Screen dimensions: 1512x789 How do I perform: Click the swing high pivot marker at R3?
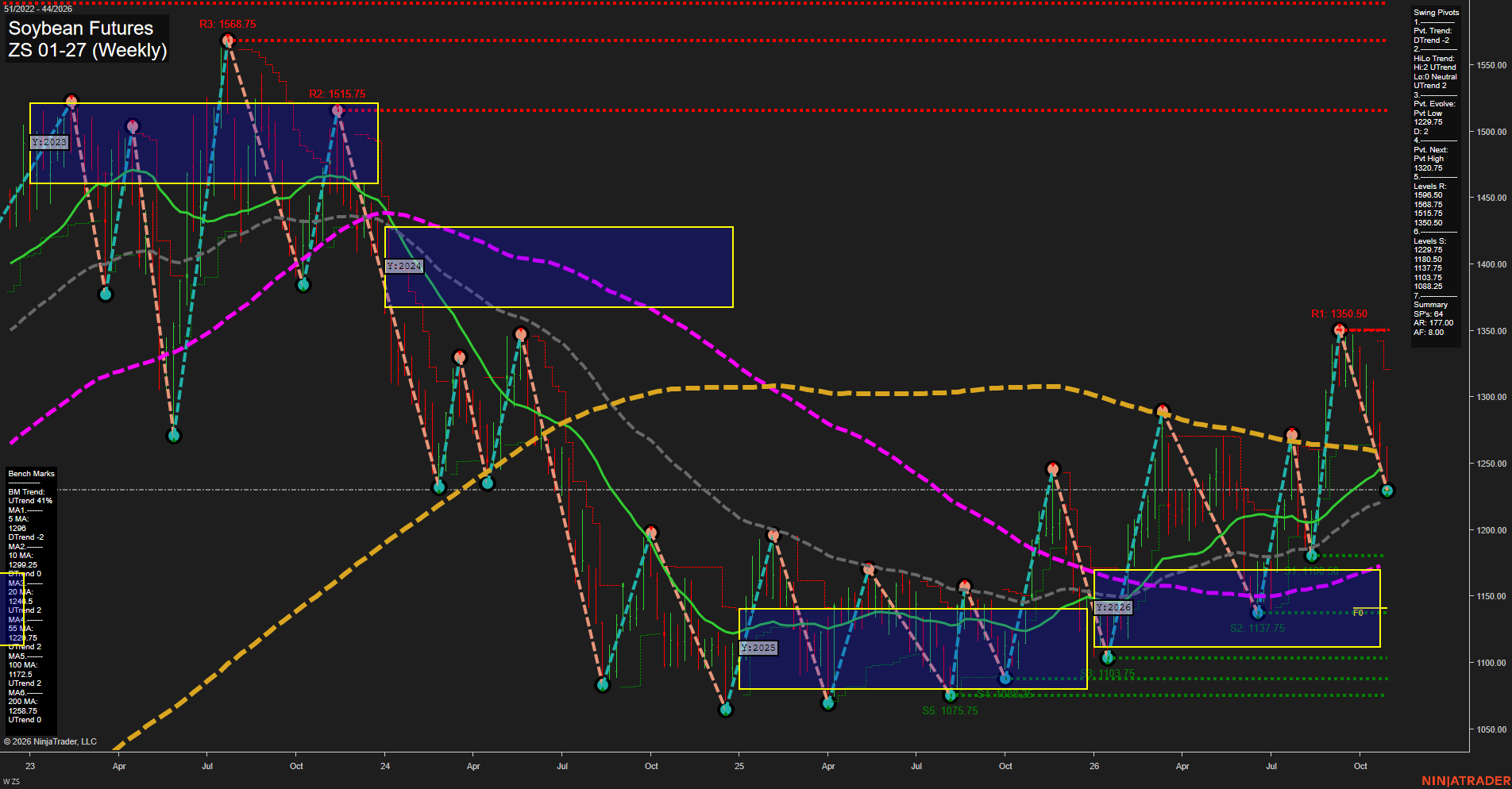coord(229,40)
